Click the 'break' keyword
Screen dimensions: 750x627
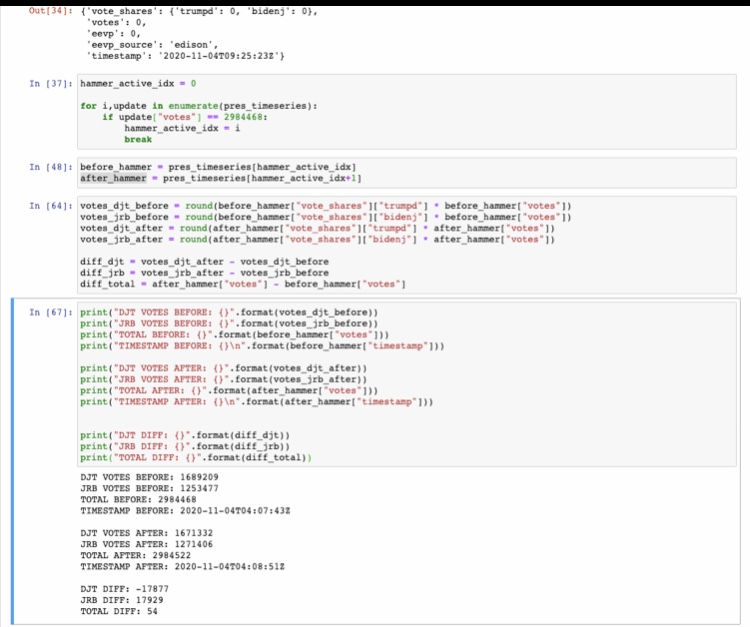(138, 140)
